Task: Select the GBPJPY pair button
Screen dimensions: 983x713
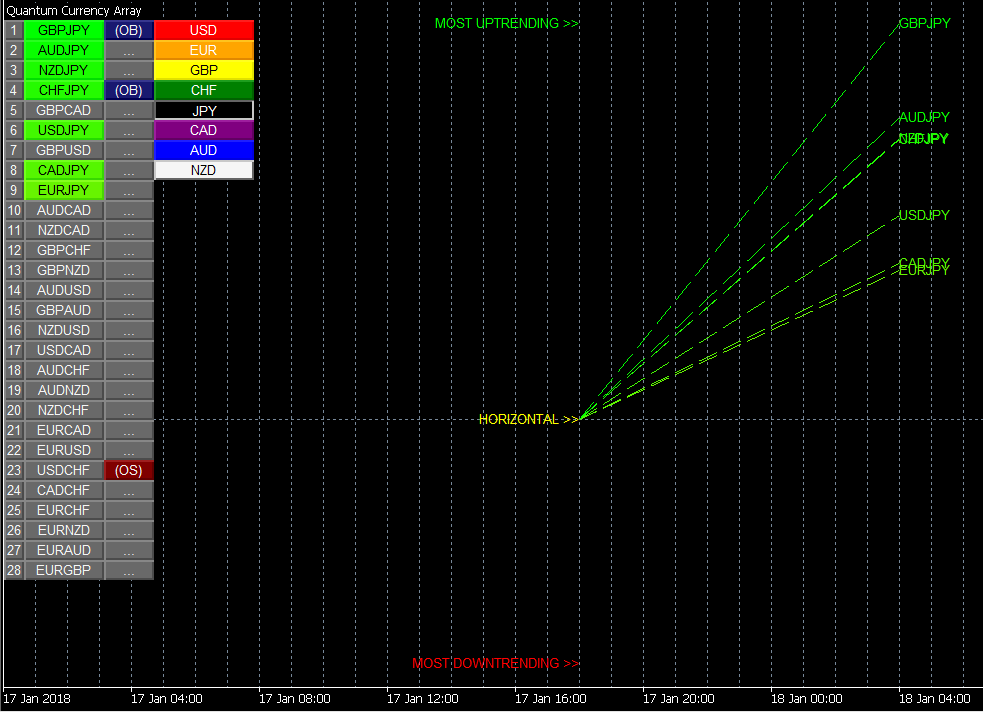Action: 63,30
